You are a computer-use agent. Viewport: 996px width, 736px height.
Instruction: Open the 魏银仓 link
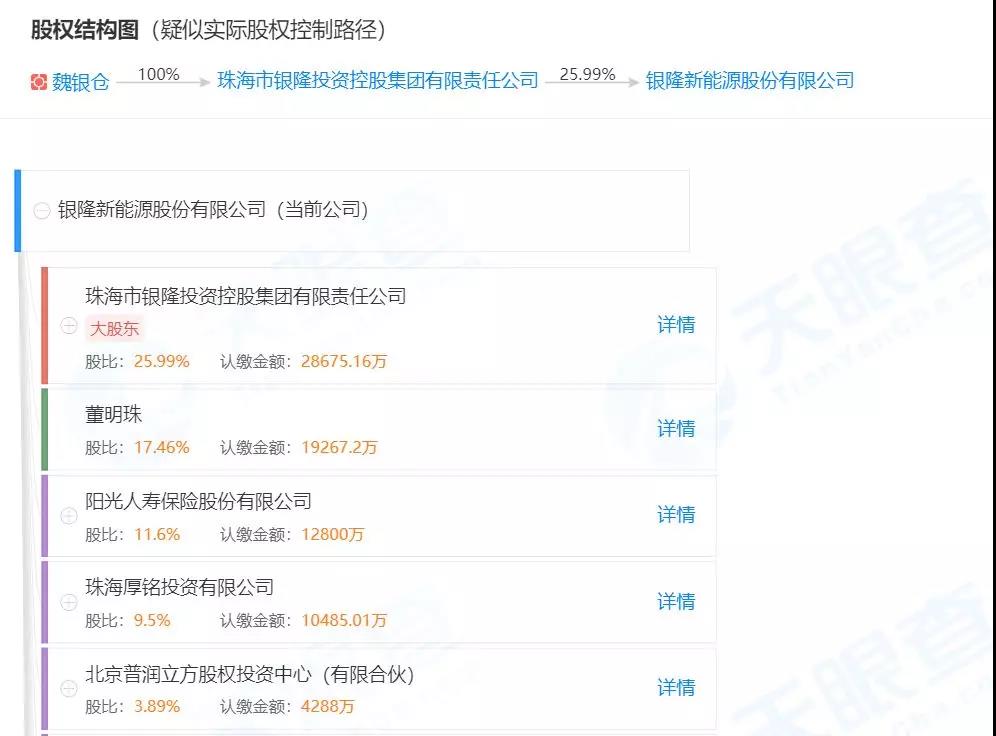(80, 82)
